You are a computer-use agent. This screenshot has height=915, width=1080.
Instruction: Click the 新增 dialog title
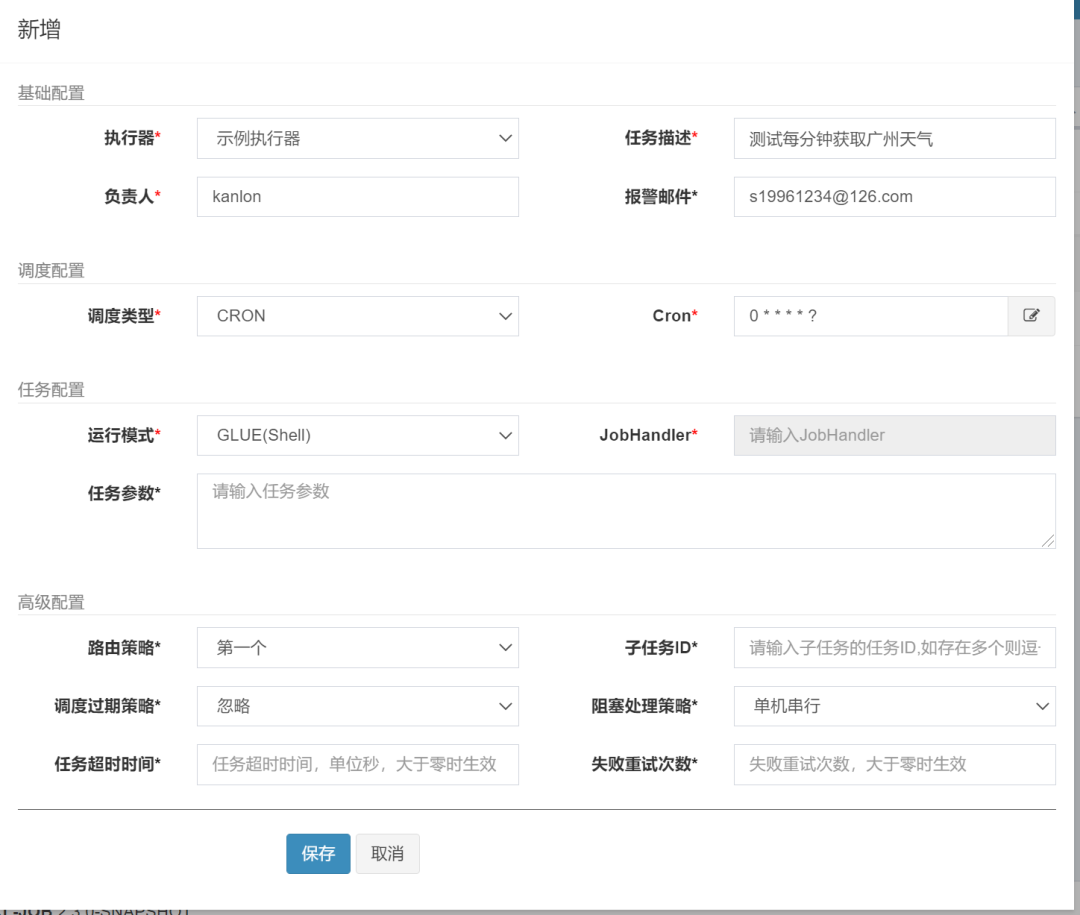[39, 30]
